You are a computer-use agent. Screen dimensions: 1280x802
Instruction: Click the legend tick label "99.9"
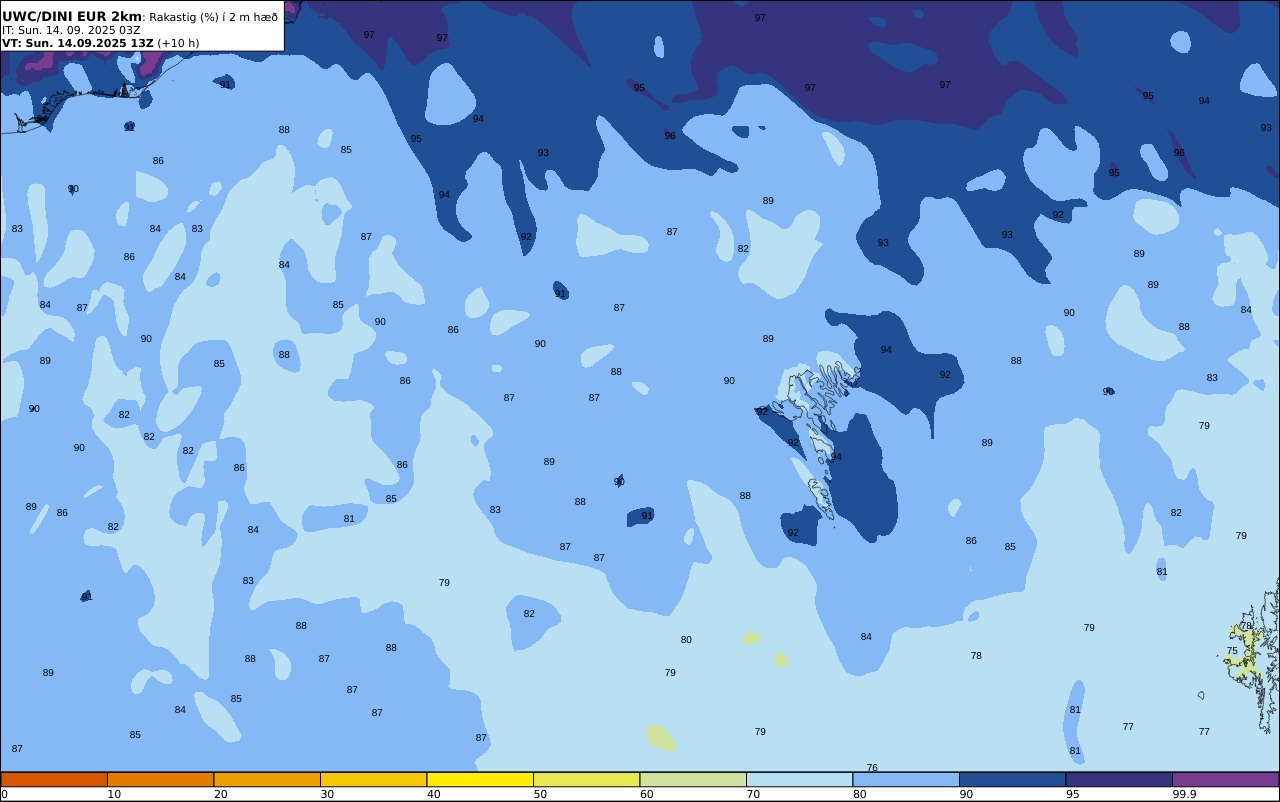(x=1185, y=794)
